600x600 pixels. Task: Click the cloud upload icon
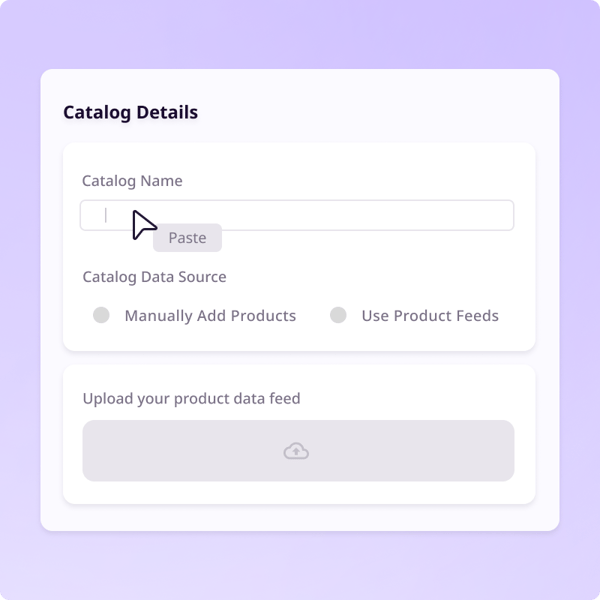(x=296, y=451)
